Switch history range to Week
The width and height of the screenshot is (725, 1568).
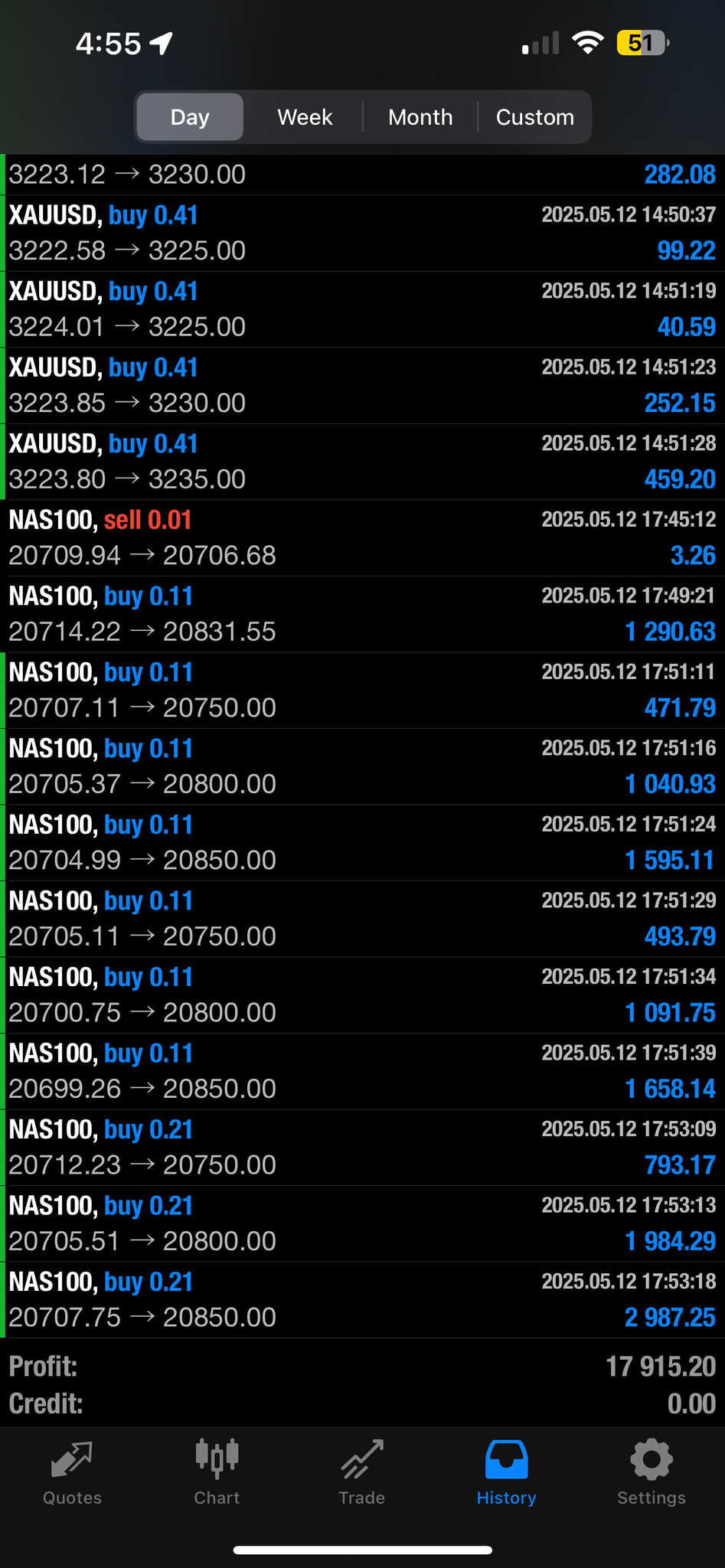click(x=305, y=117)
